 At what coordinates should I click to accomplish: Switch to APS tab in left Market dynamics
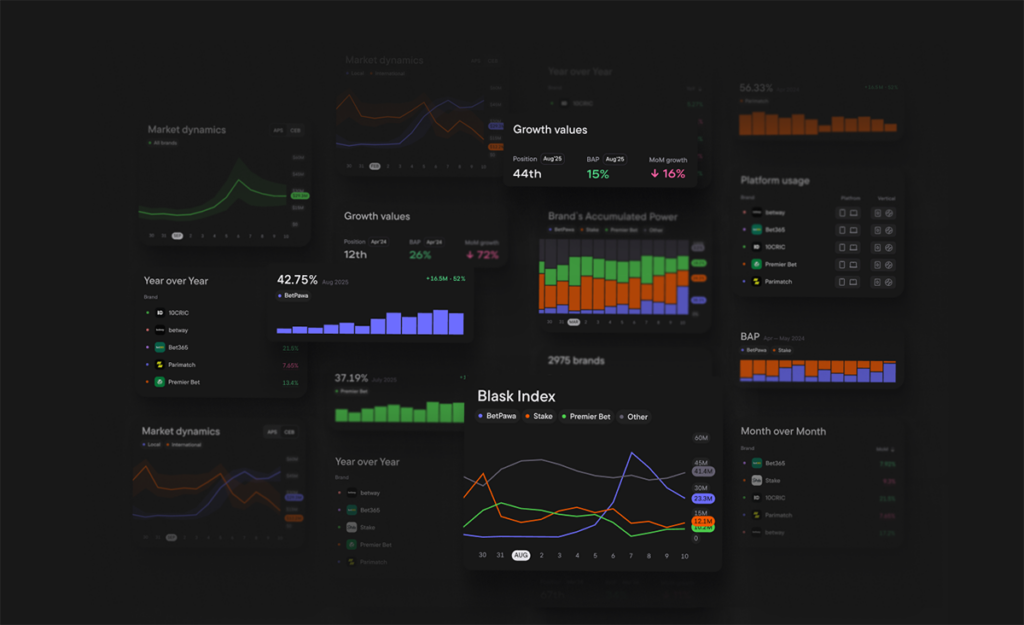coord(278,131)
